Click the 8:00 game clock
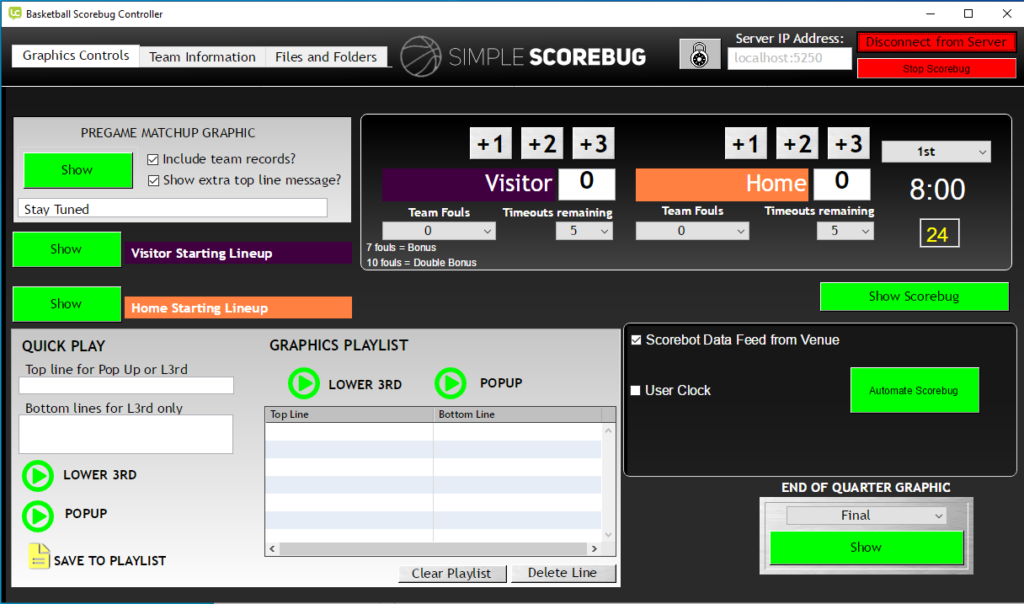Viewport: 1024px width, 604px height. coord(937,190)
